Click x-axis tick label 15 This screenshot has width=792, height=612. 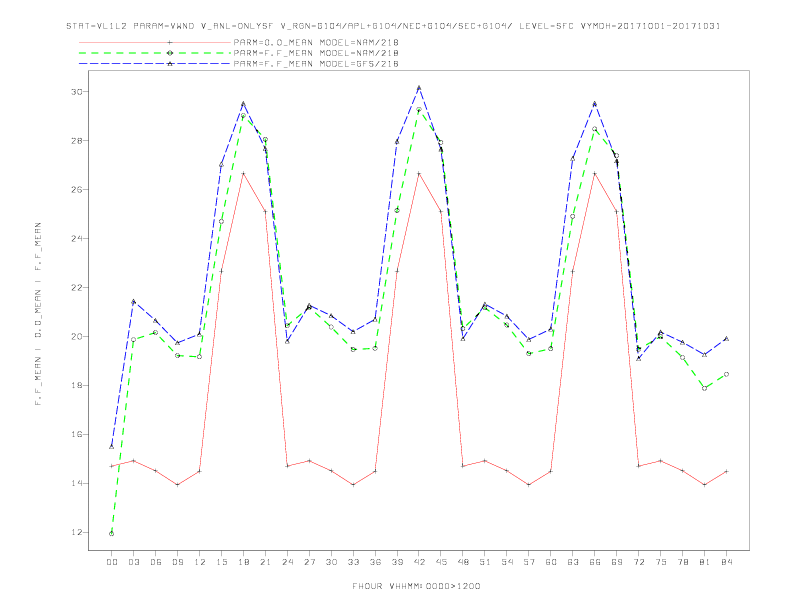[221, 562]
